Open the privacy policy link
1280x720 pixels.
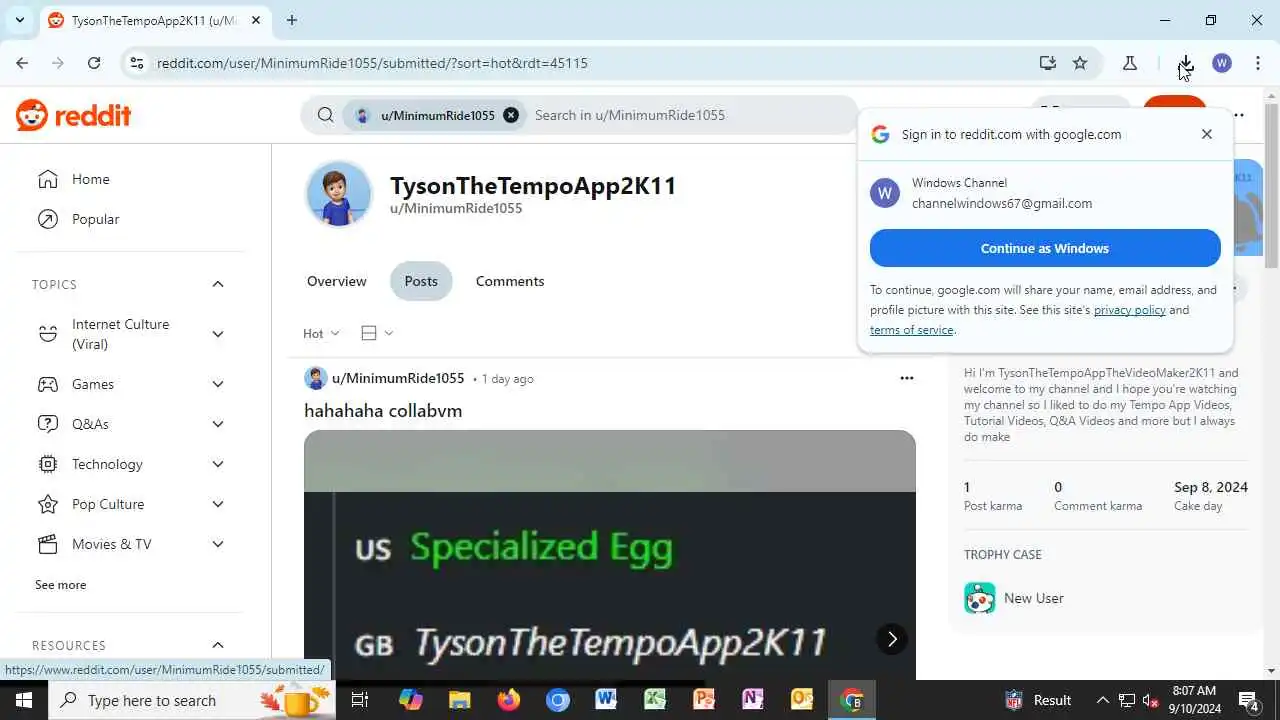1130,310
